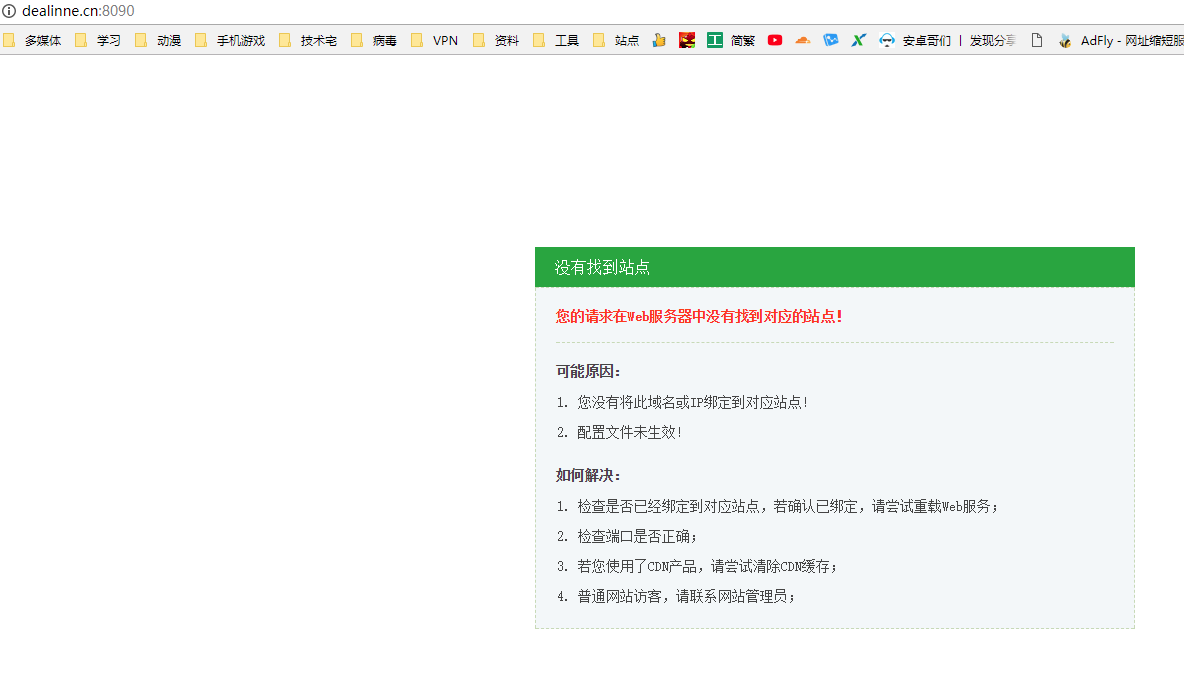
Task: Click the 可能原因 heading
Action: [588, 372]
